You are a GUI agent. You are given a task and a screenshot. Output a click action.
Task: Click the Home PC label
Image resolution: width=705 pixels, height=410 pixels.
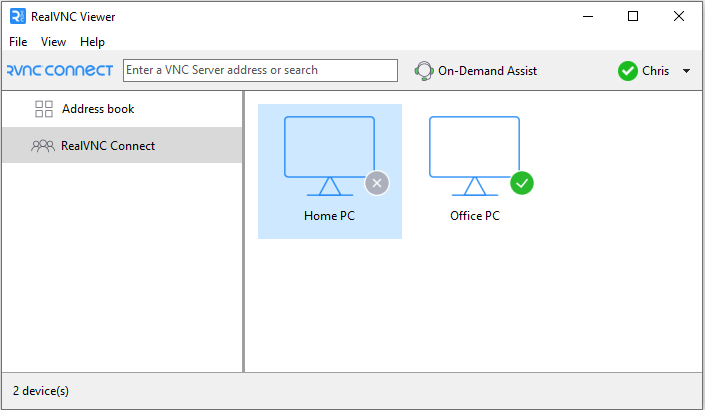coord(330,216)
